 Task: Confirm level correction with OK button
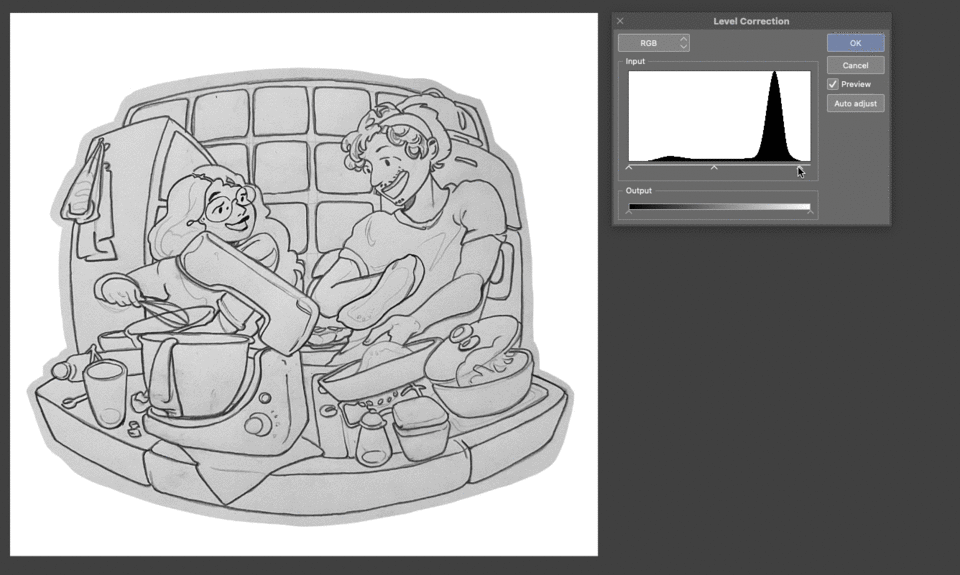(855, 43)
